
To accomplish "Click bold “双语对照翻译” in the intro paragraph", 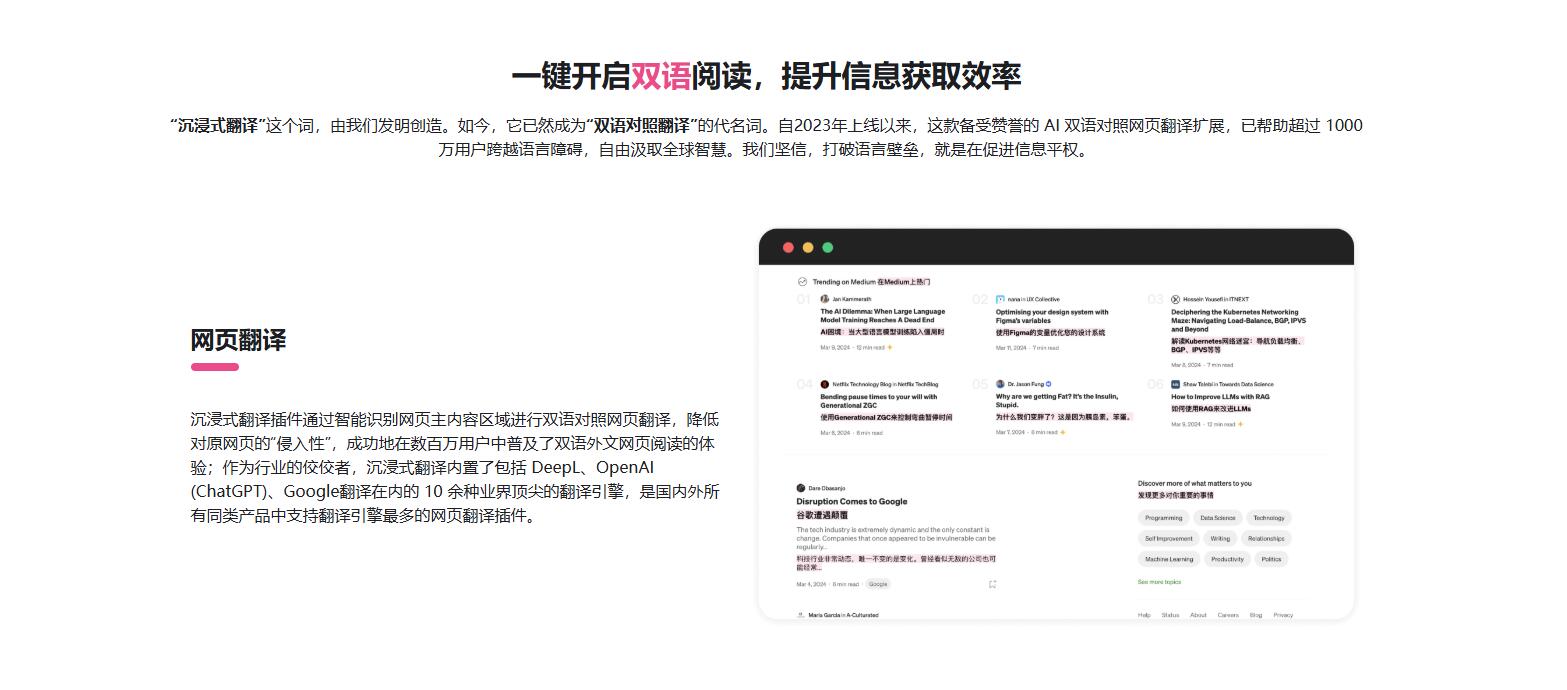I will point(642,126).
